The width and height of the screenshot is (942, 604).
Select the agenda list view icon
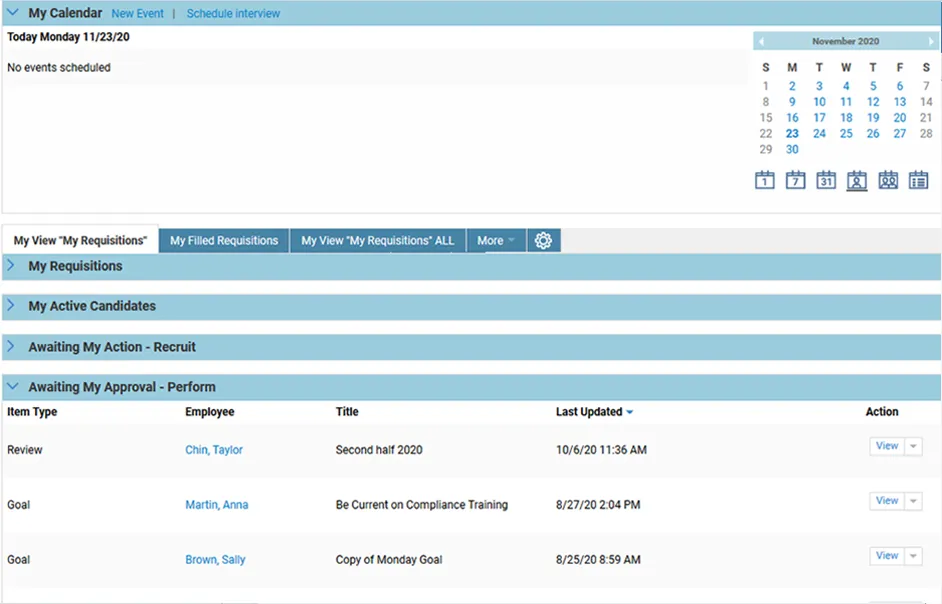[x=919, y=182]
